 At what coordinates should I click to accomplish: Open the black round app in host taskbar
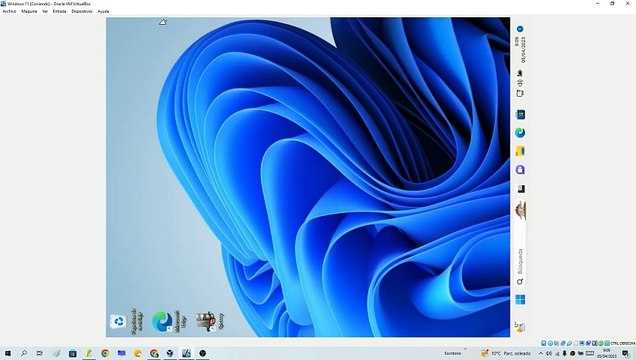pyautogui.click(x=202, y=353)
